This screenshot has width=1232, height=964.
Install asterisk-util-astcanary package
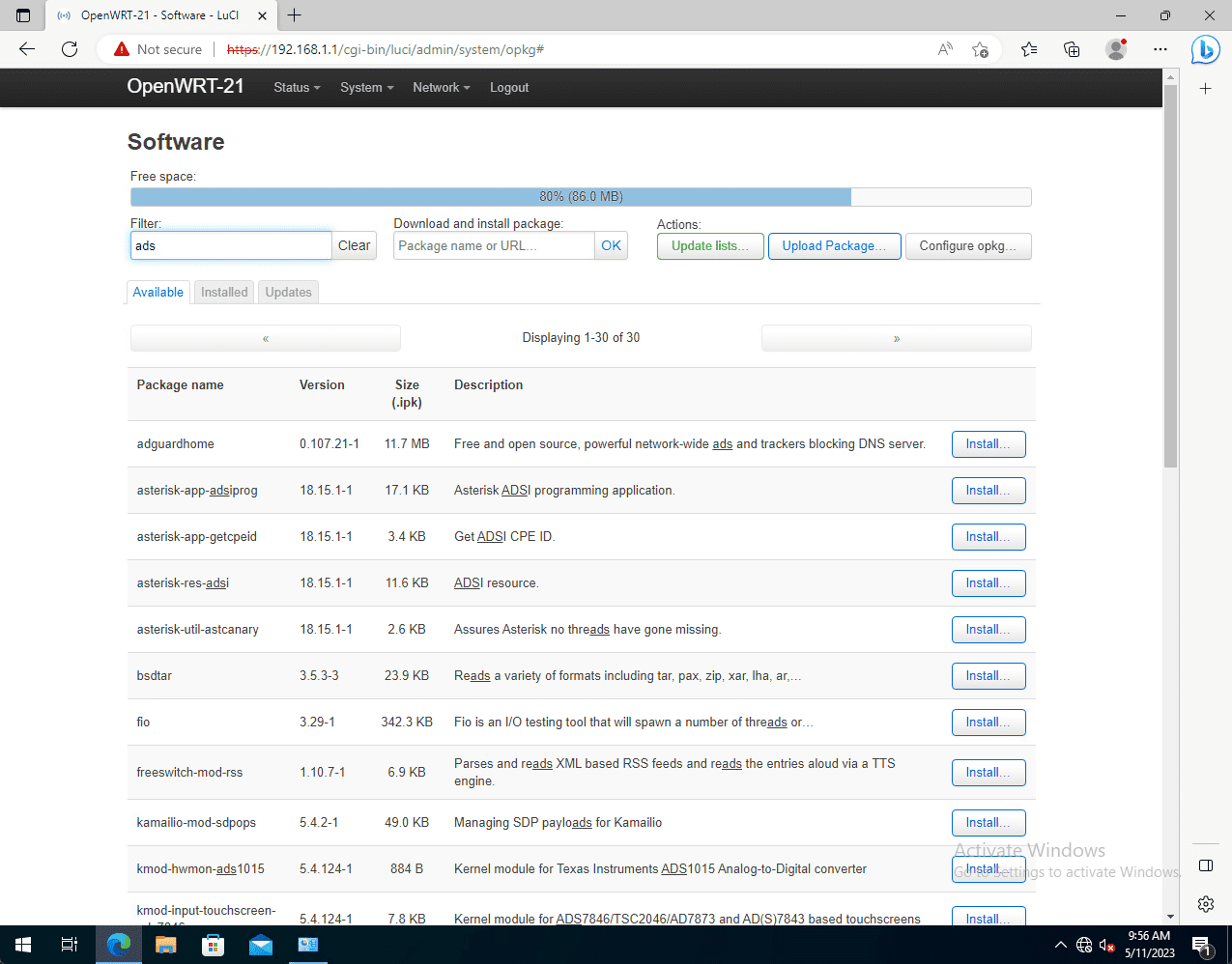[x=988, y=630]
